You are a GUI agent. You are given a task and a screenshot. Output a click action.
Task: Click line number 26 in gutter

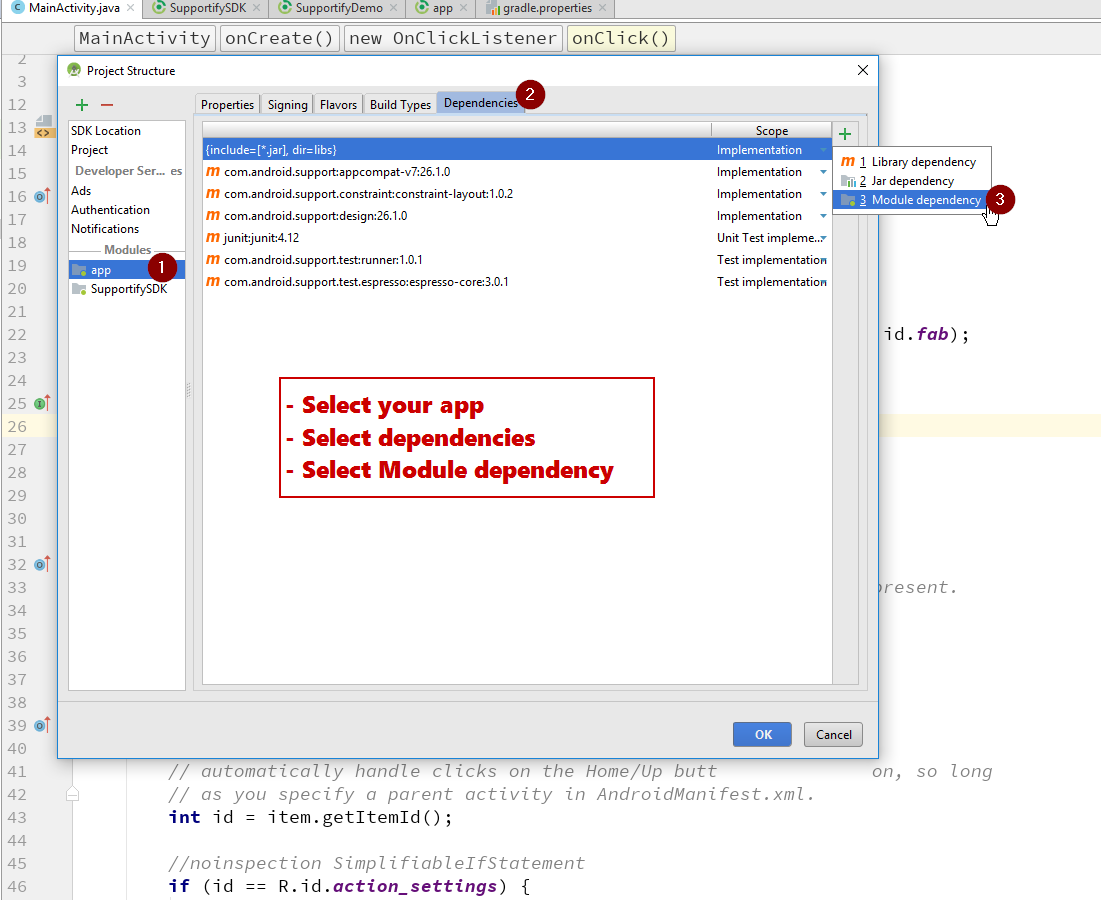click(x=17, y=426)
